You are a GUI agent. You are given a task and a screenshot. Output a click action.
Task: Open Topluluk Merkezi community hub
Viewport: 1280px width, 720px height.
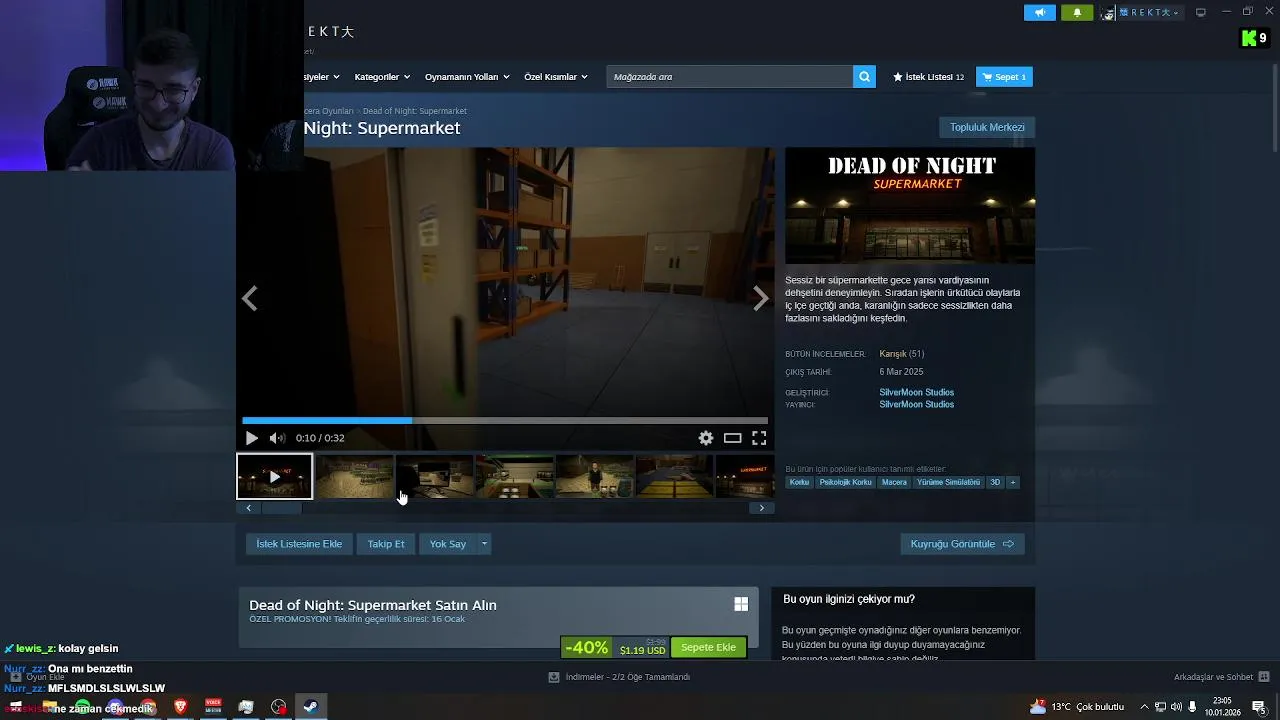pos(987,128)
